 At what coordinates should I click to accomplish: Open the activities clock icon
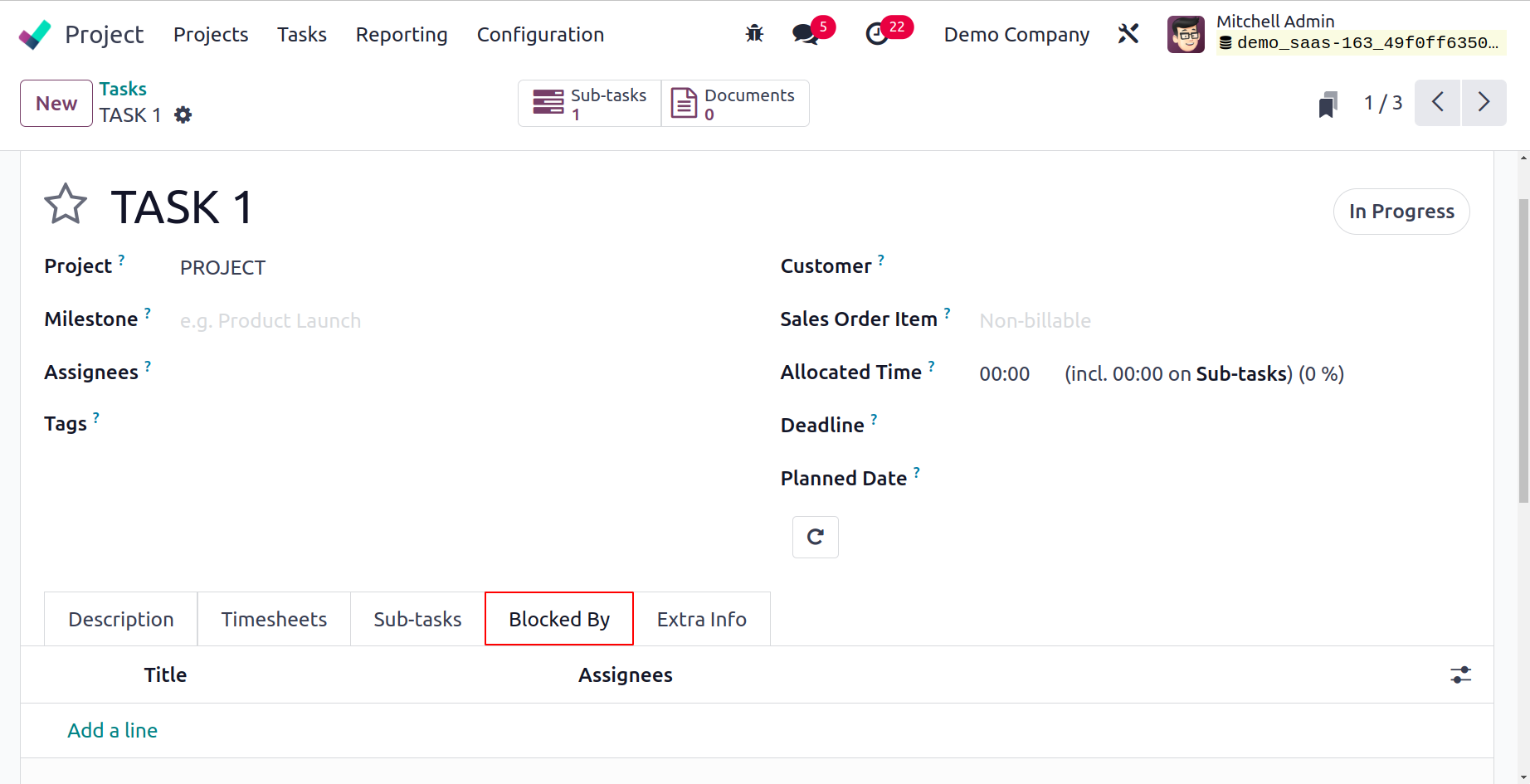pos(877,34)
